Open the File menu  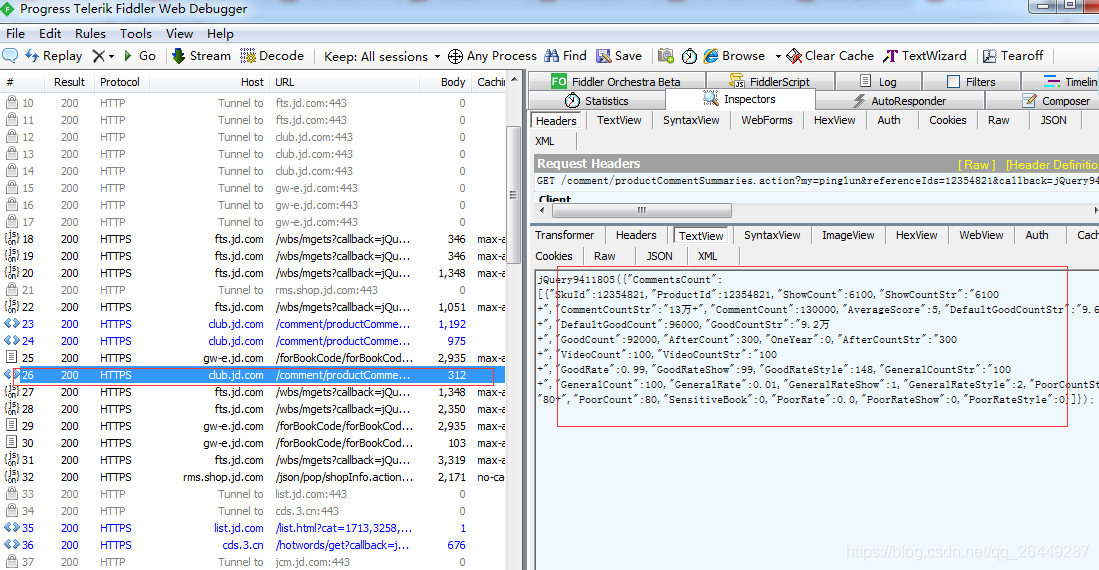point(15,34)
